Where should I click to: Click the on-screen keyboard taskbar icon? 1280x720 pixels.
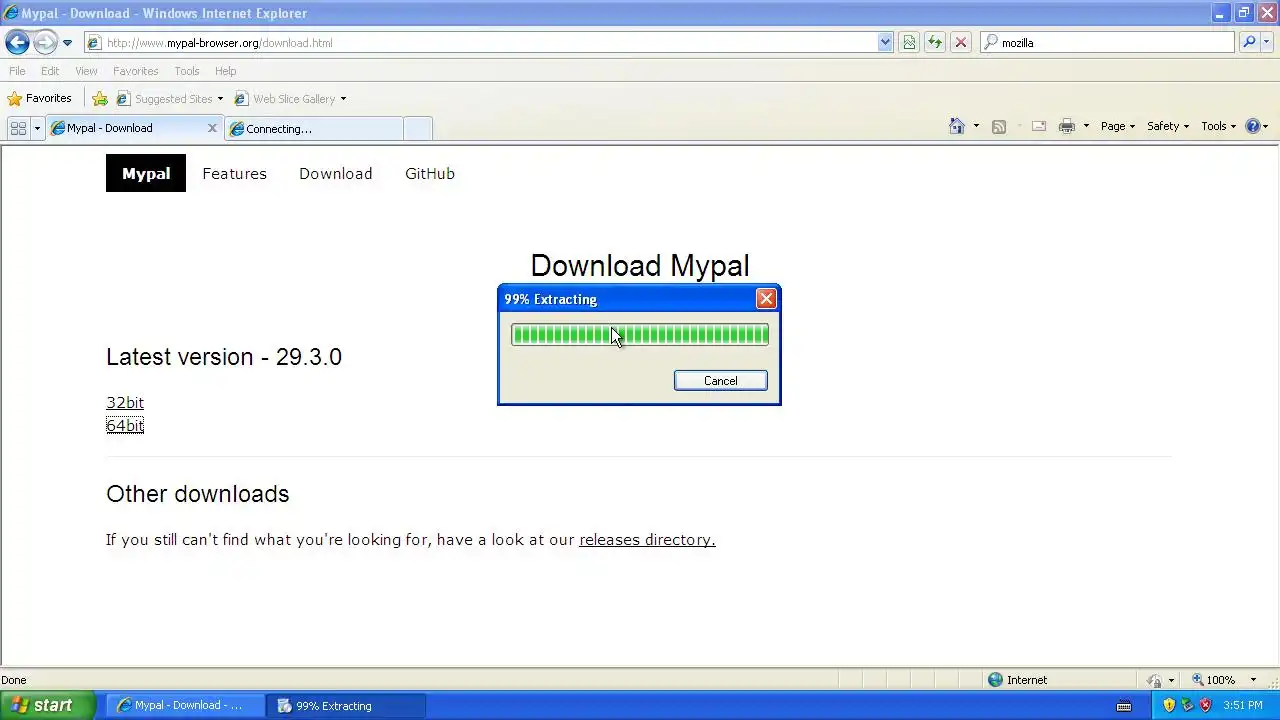[x=1123, y=706]
